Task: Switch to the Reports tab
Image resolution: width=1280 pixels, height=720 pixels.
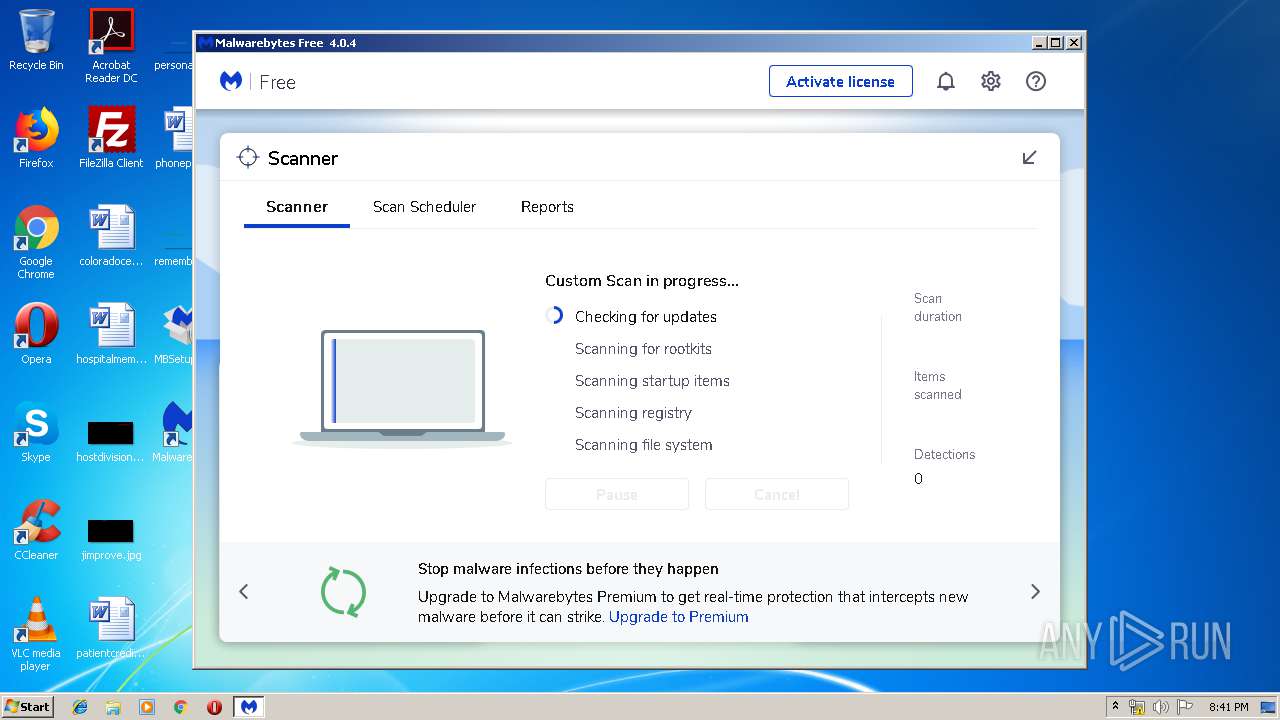Action: (x=547, y=207)
